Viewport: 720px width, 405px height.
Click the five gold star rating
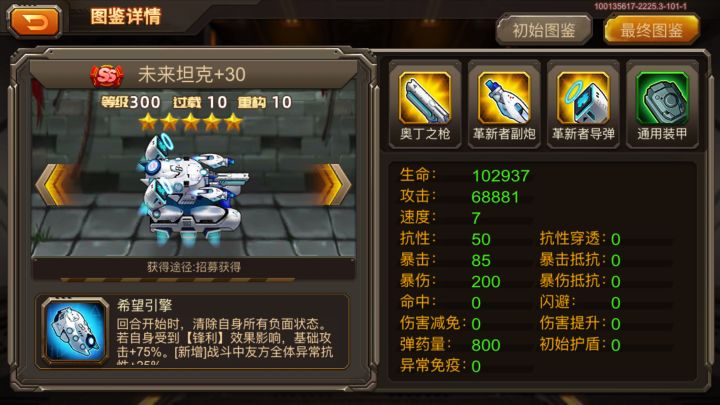tap(191, 122)
